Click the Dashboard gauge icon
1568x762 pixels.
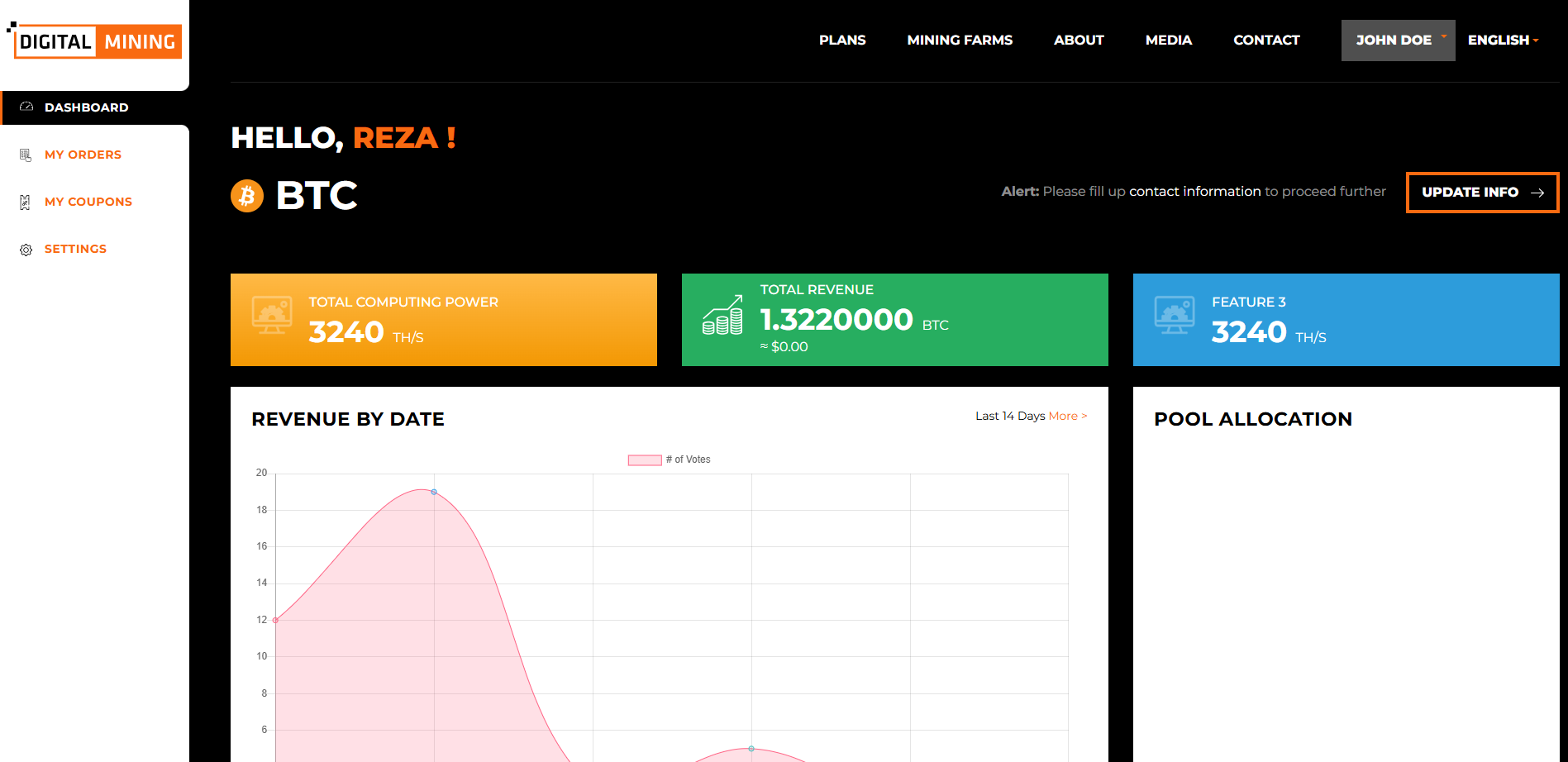pos(26,107)
